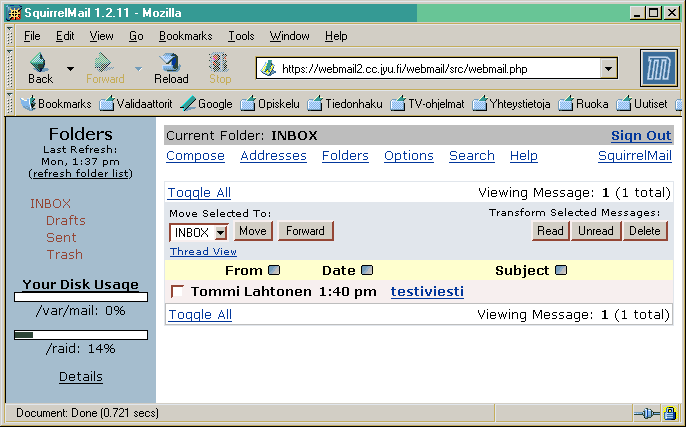This screenshot has height=427, width=686.
Task: Open the Move Selected To folder dropdown
Action: pos(221,232)
